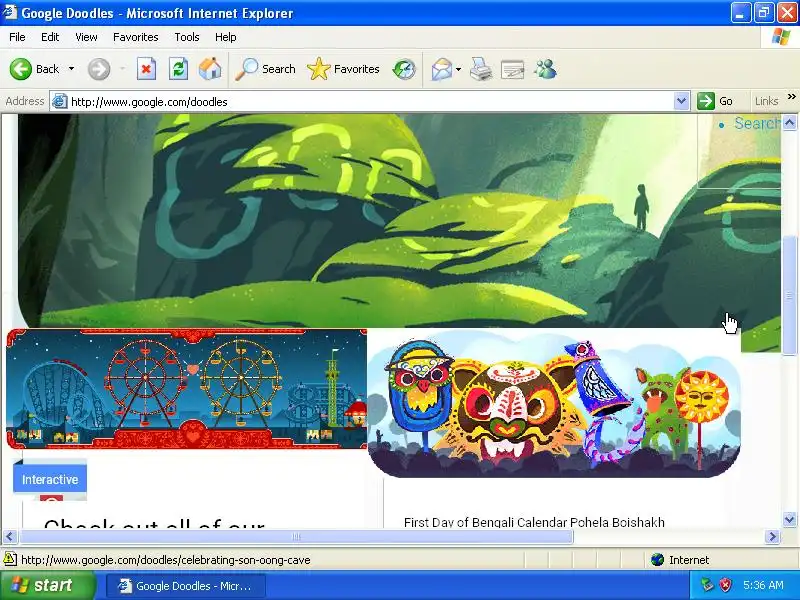
Task: Click the status bar warning icon
Action: point(10,560)
